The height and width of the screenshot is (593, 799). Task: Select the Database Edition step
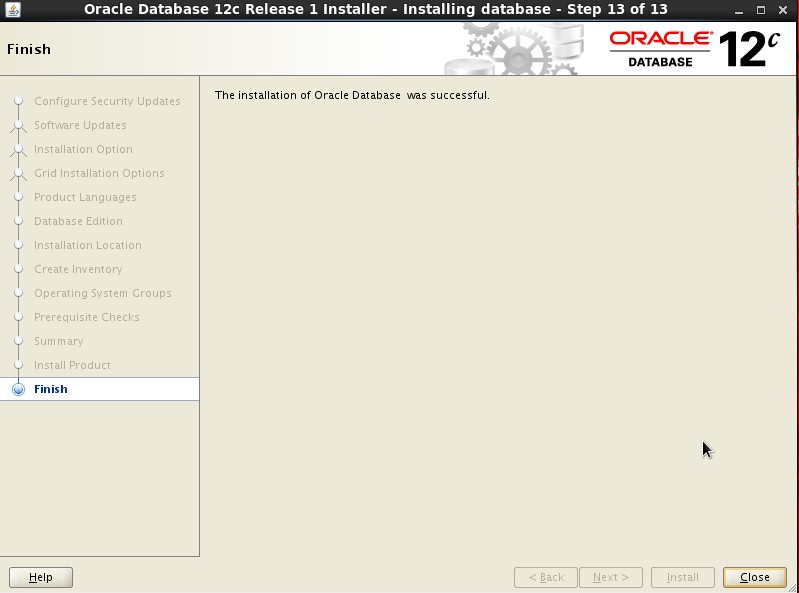coord(78,222)
